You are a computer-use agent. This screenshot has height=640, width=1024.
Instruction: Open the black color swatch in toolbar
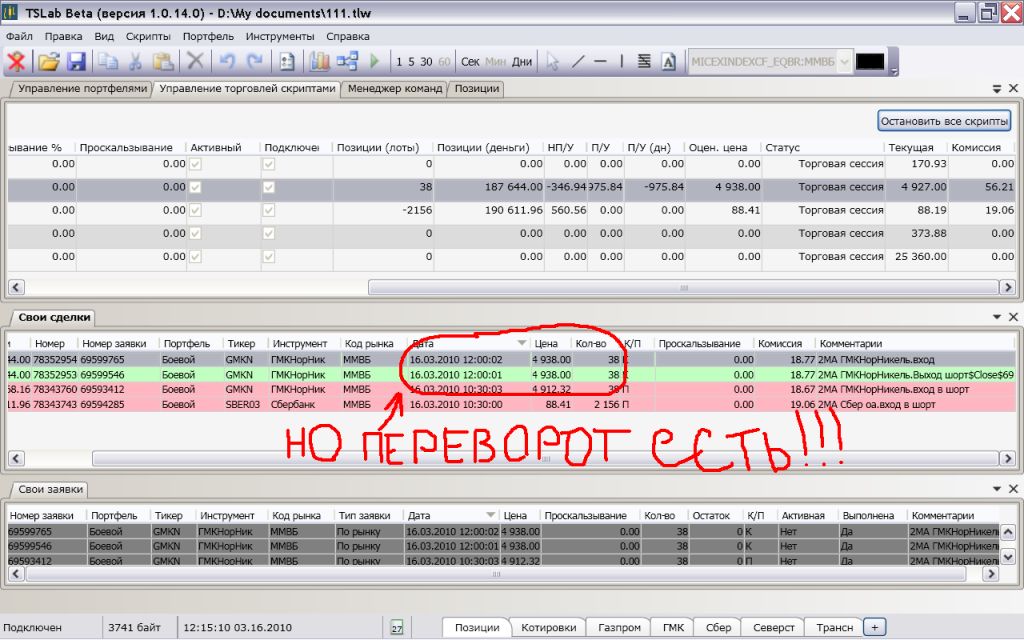pos(869,62)
